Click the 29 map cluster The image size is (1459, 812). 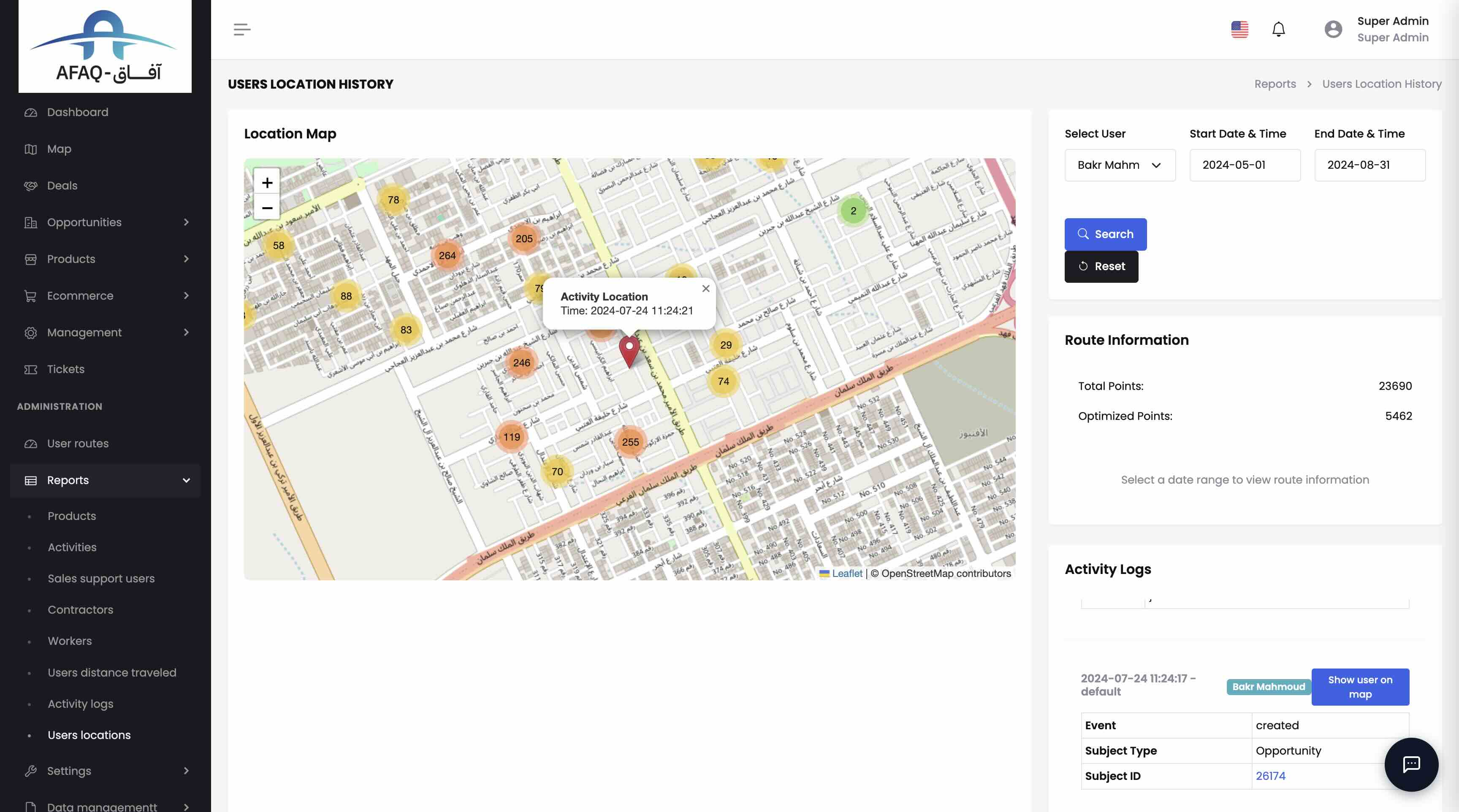(x=726, y=345)
